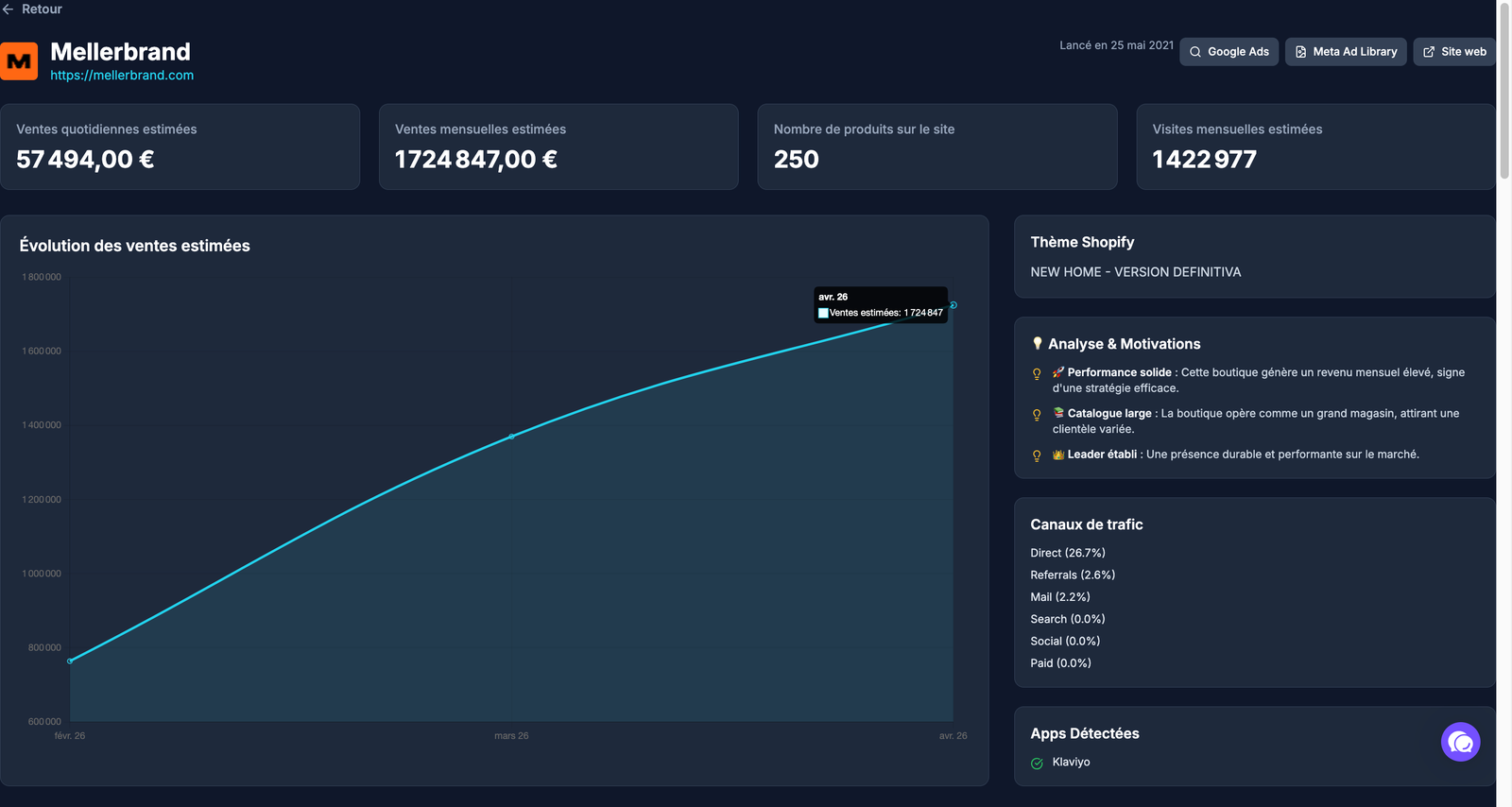Screen dimensions: 1512x807
Task: Click Social (0.0%) traffic channel
Action: click(1065, 641)
